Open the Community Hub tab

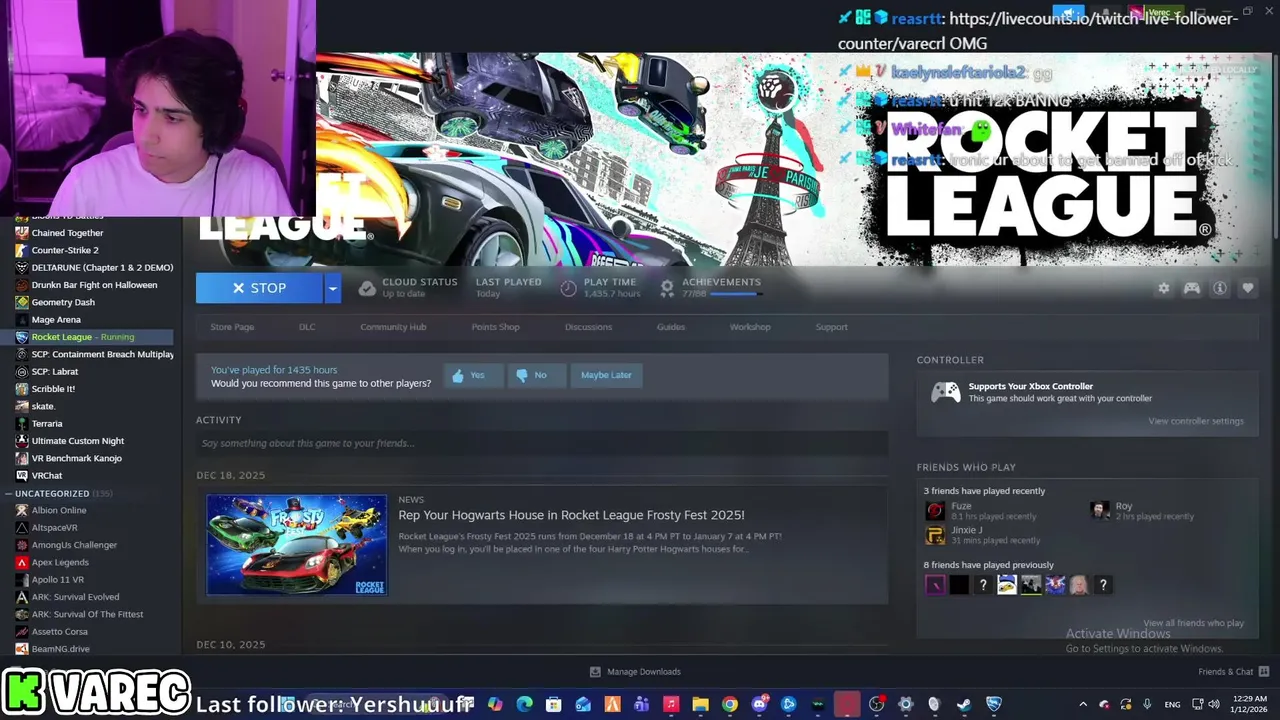[x=393, y=327]
